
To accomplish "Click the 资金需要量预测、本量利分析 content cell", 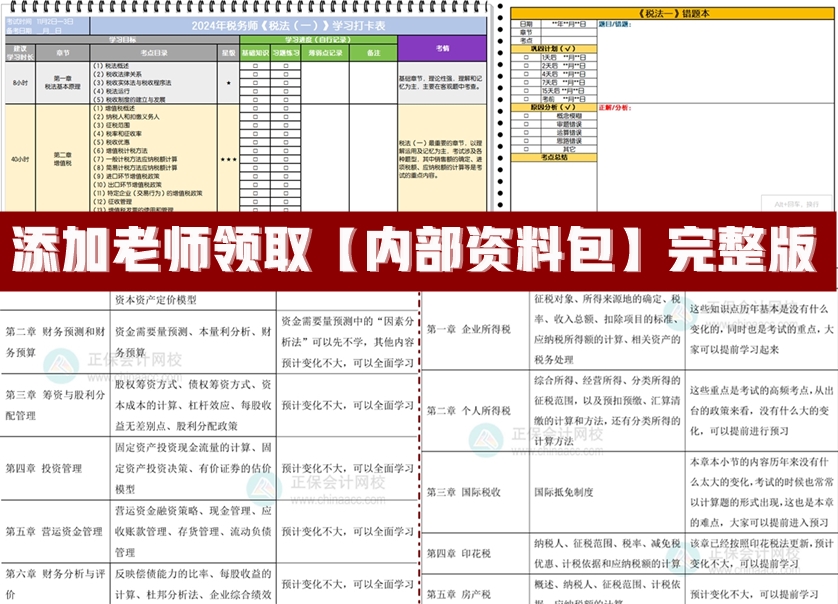I will (193, 342).
